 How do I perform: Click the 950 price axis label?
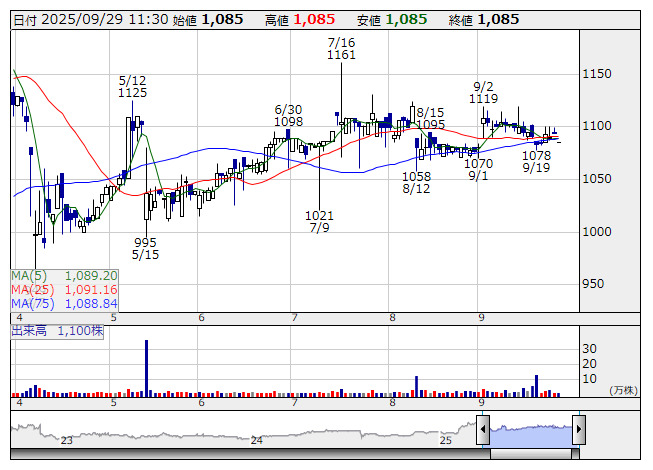coord(593,284)
